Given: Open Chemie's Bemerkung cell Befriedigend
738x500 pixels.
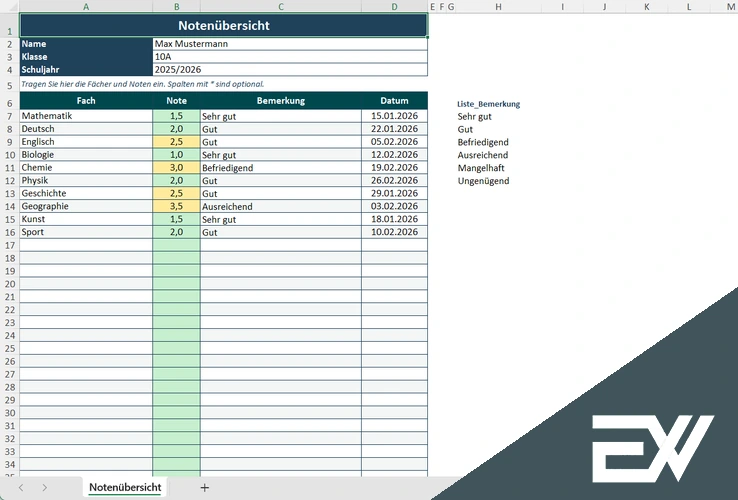Looking at the screenshot, I should coord(281,168).
